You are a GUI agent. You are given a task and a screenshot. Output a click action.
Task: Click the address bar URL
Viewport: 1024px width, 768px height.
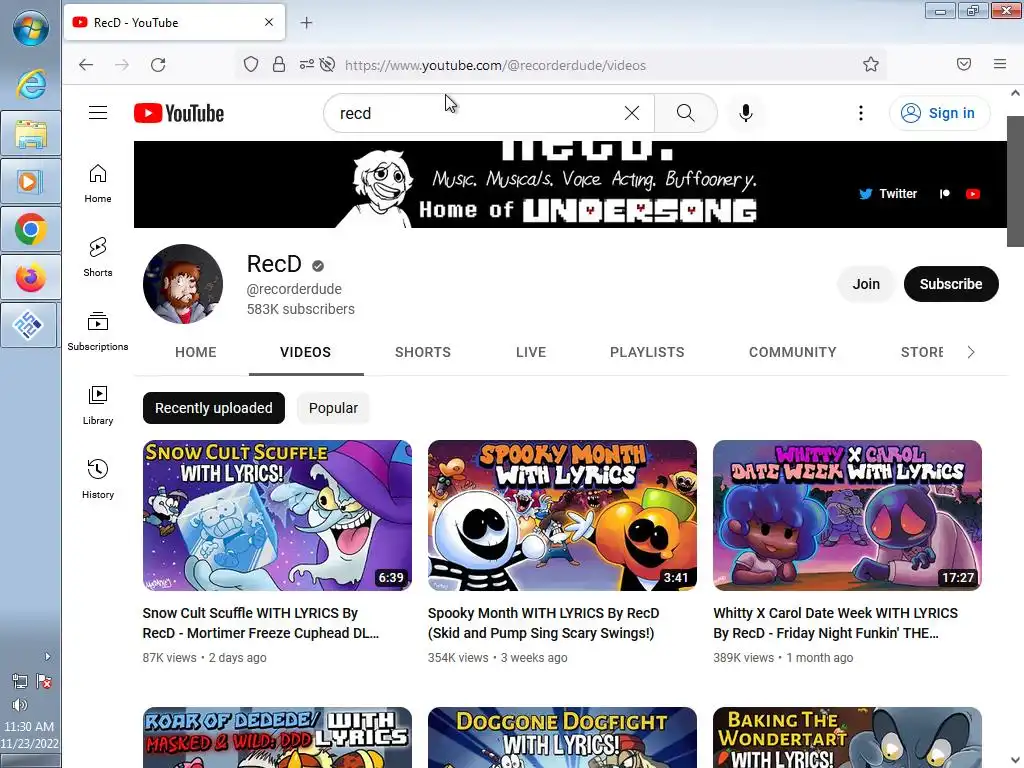pos(495,65)
